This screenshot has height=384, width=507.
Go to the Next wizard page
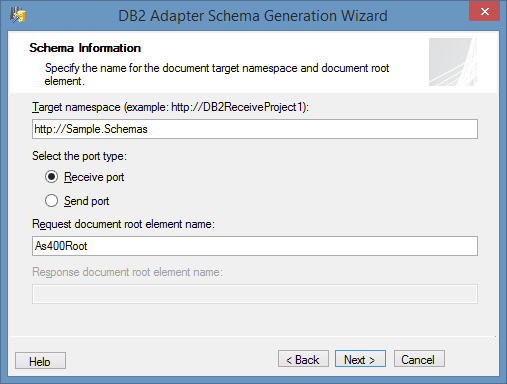tap(360, 359)
